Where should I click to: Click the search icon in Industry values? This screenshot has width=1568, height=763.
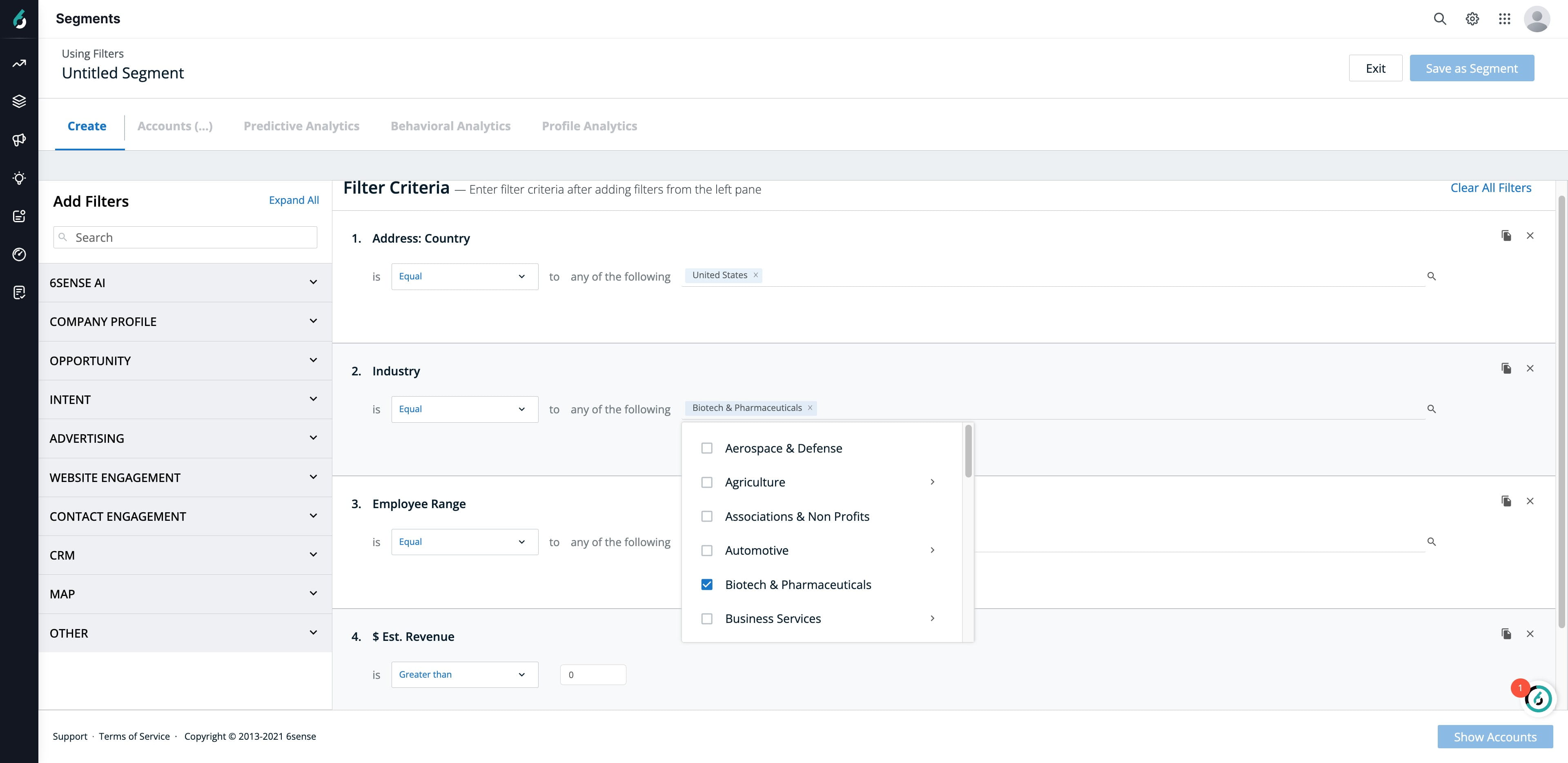pos(1432,409)
